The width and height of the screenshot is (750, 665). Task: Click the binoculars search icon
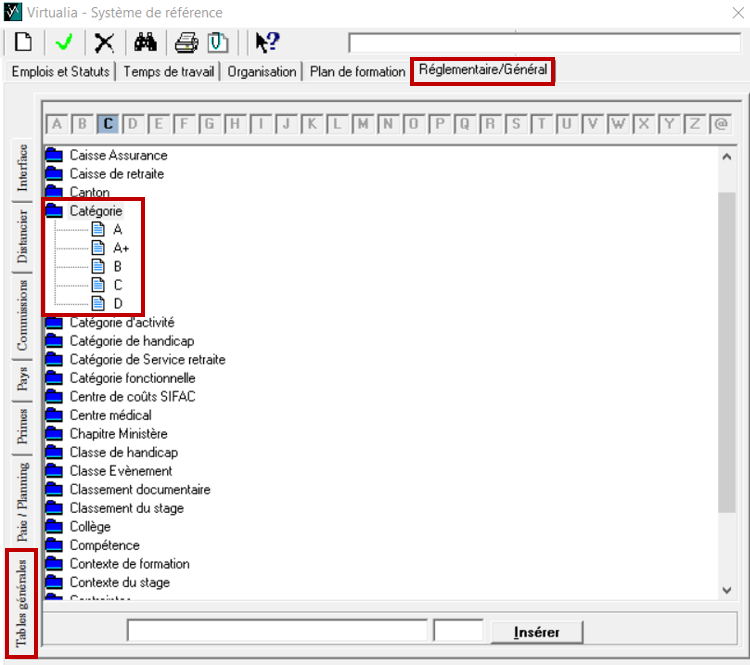pos(146,42)
